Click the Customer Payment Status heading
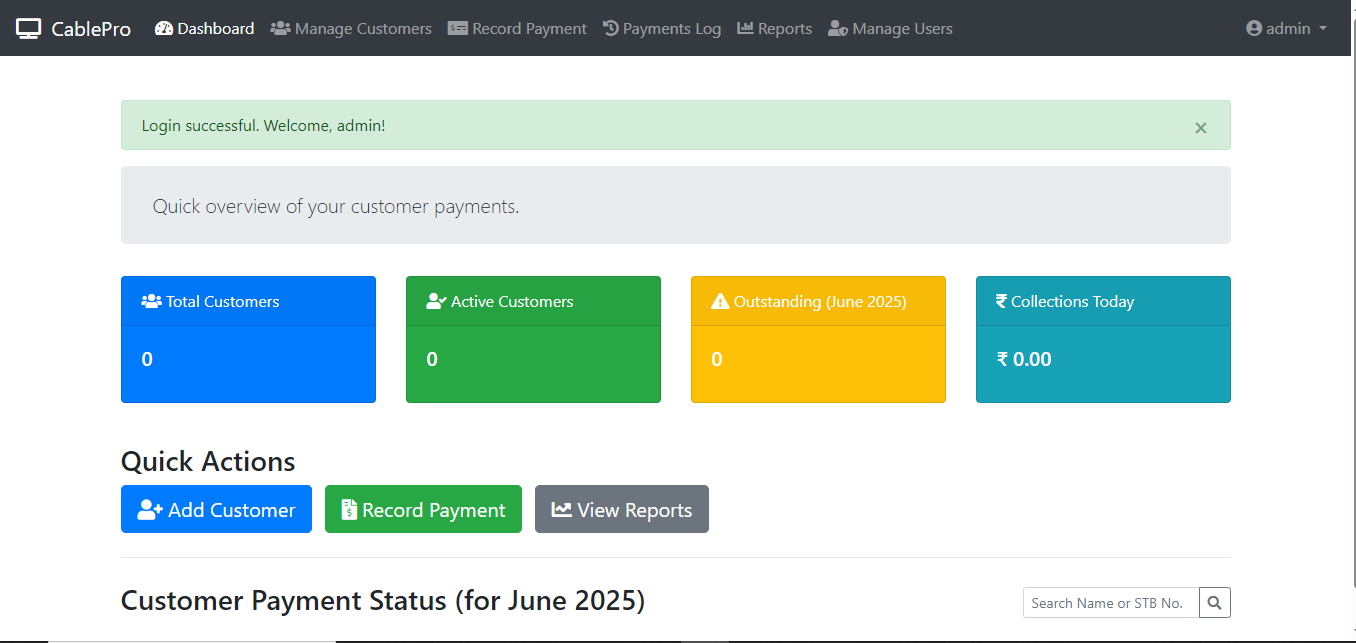 click(383, 600)
